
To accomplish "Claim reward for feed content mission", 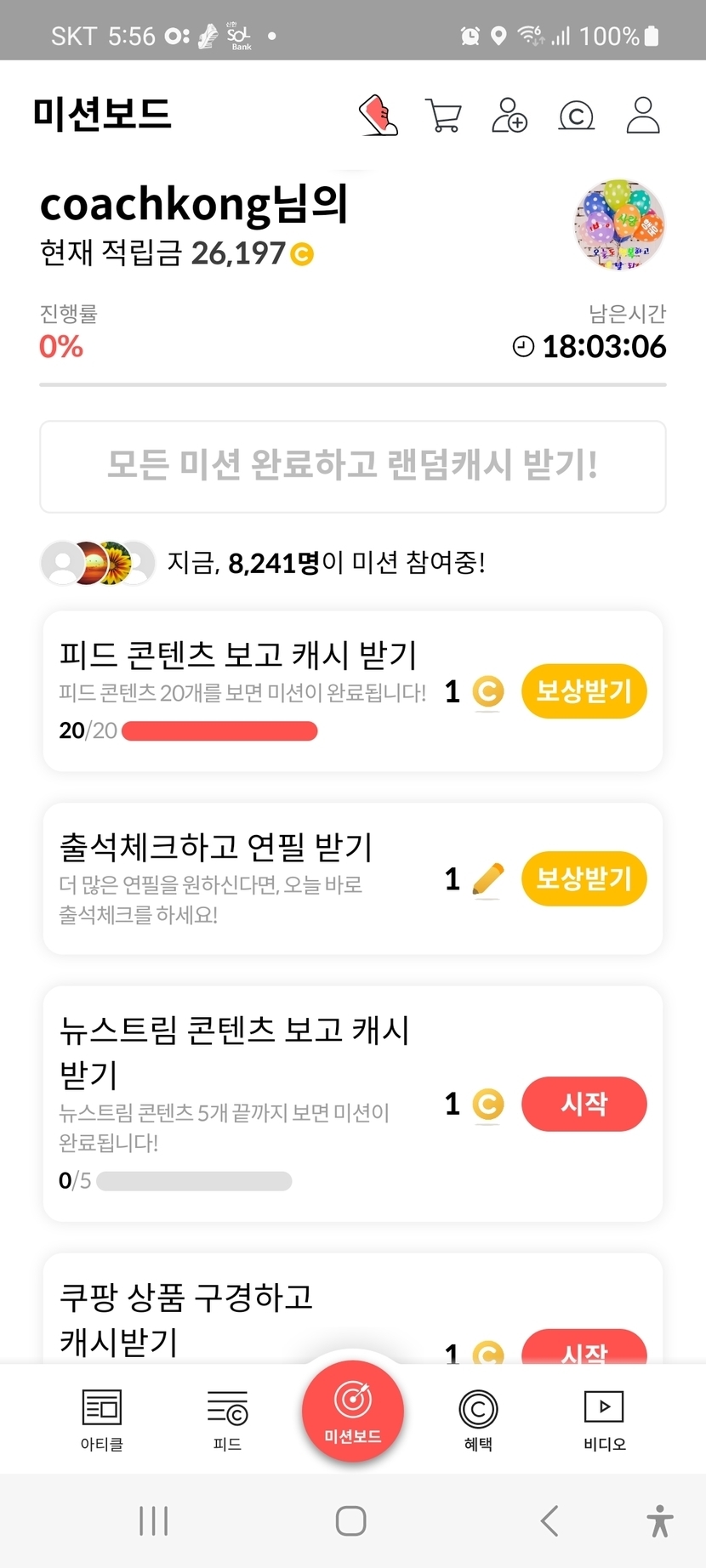I will [x=584, y=691].
